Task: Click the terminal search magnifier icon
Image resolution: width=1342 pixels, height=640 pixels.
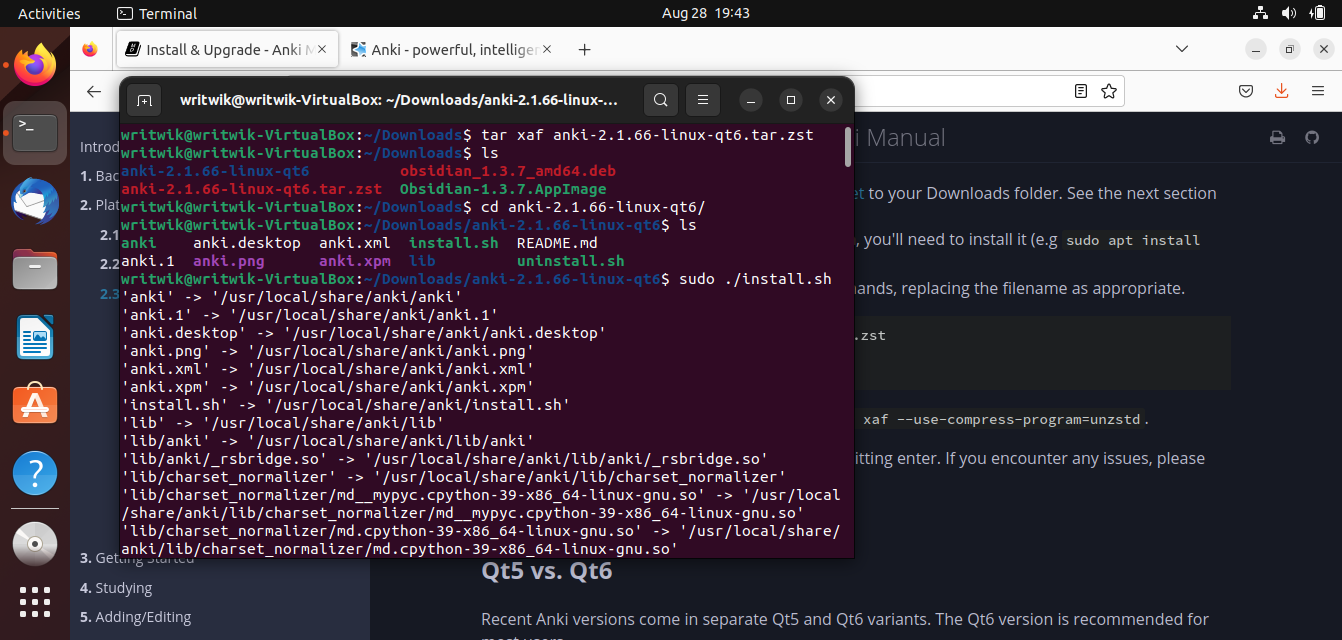Action: 660,99
